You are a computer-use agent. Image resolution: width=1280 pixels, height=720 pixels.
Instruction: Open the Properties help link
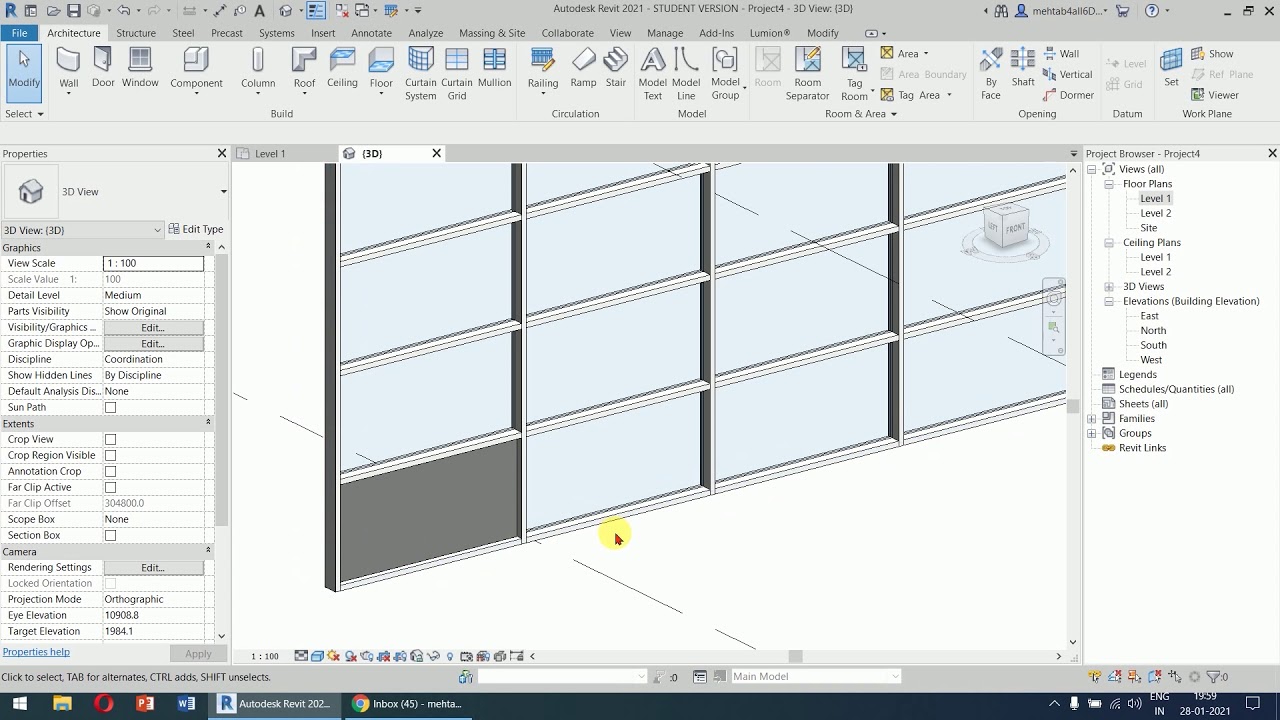(x=36, y=652)
